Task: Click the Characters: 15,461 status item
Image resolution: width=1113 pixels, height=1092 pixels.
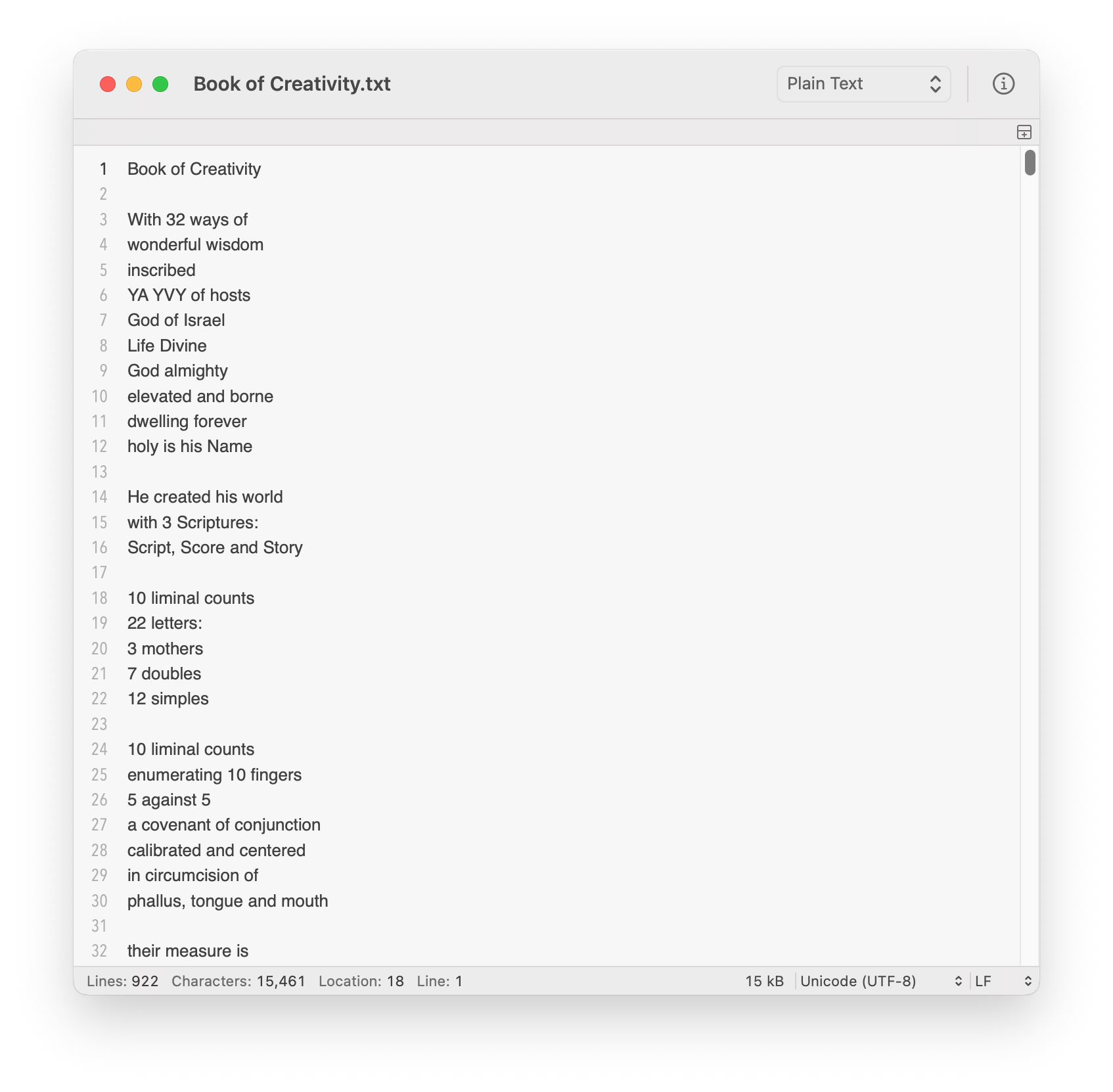Action: (238, 981)
